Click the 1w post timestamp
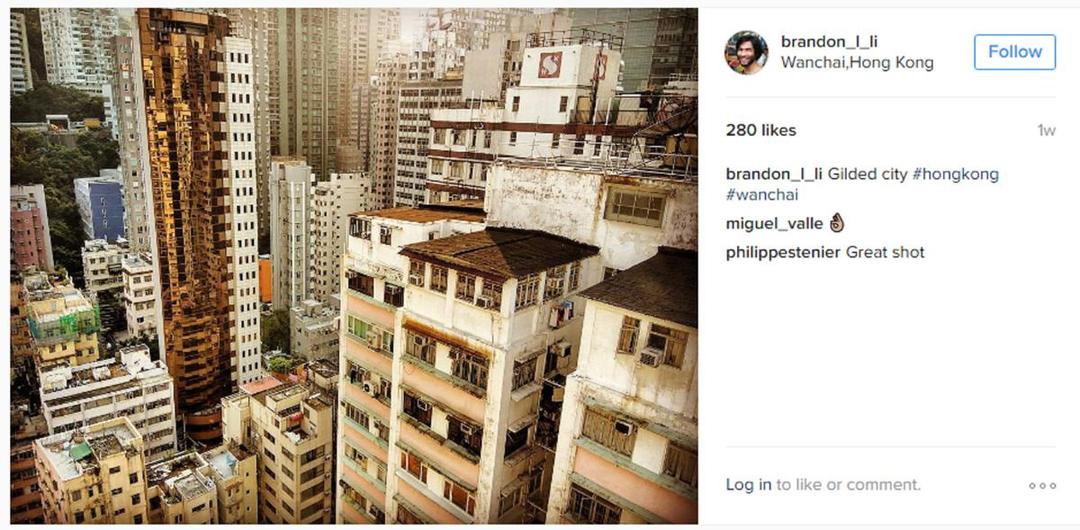The height and width of the screenshot is (530, 1080). pyautogui.click(x=1046, y=130)
